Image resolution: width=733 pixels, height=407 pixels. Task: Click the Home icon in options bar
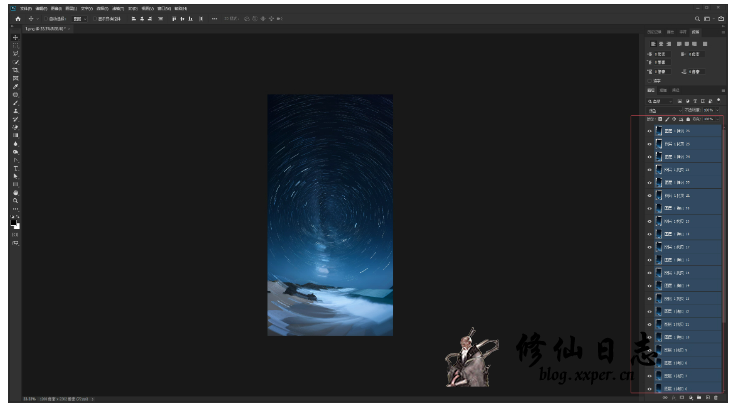pos(17,18)
